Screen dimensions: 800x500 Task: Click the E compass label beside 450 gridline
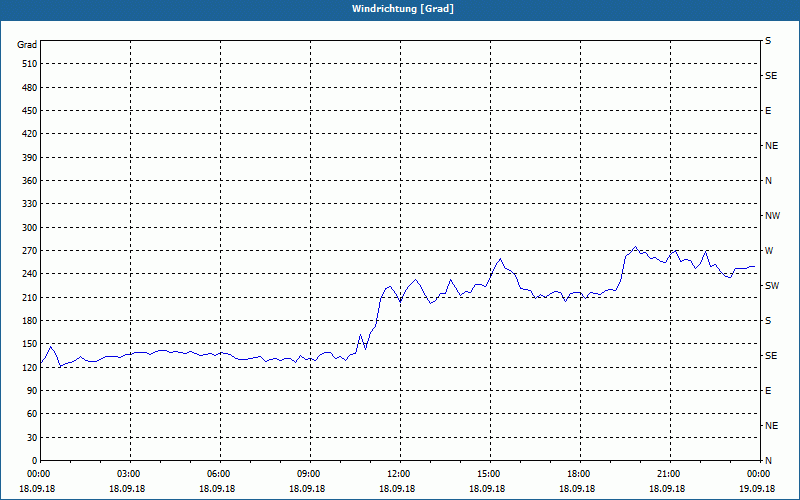point(768,111)
